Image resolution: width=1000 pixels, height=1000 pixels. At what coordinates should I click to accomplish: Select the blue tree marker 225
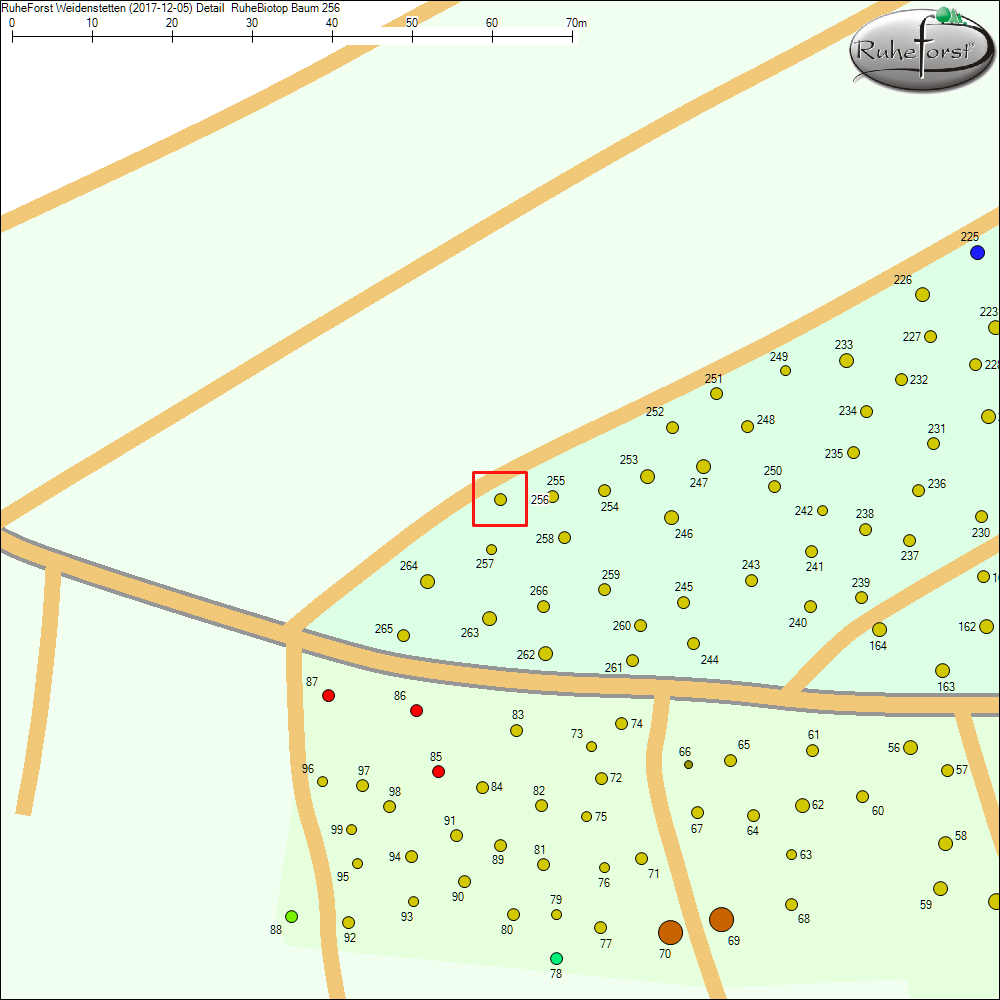pos(977,252)
